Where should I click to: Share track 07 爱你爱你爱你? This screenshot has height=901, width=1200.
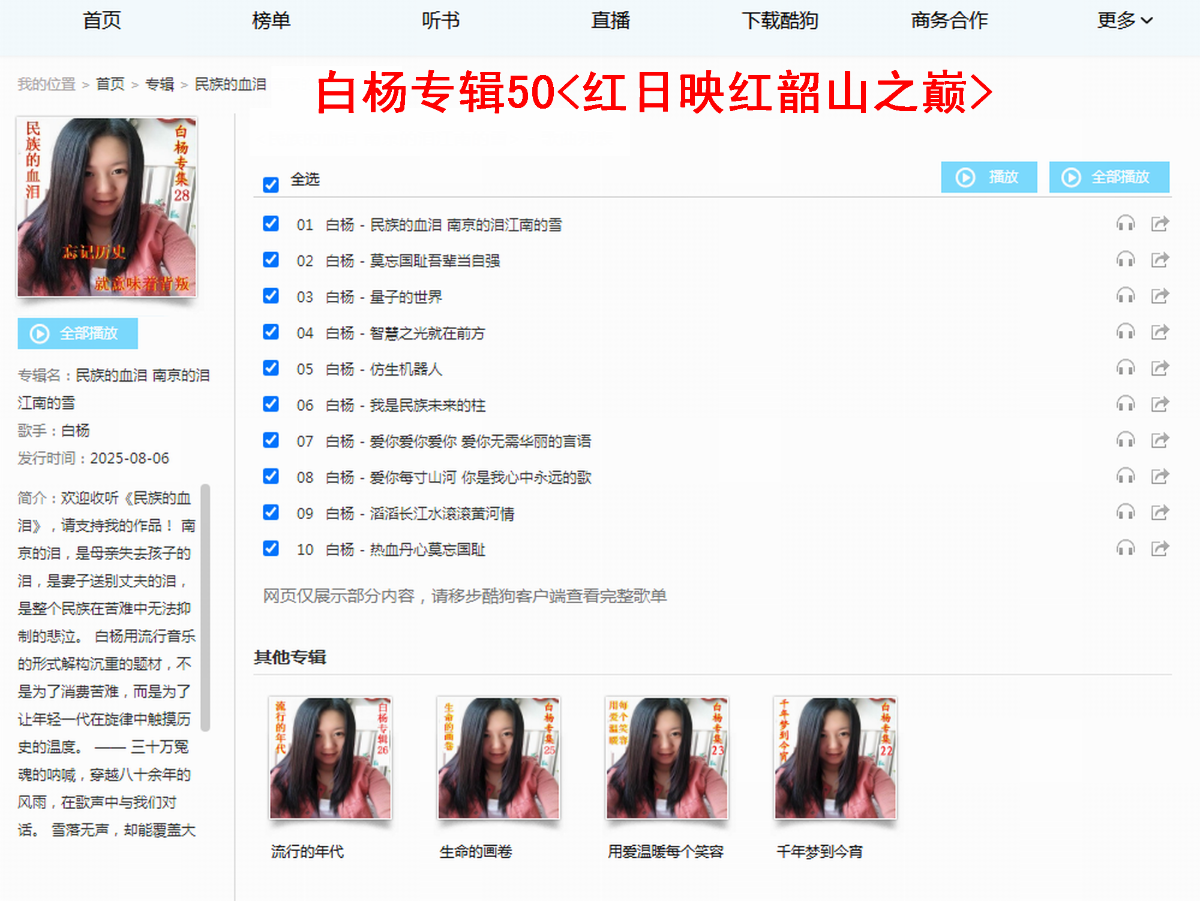[1160, 440]
